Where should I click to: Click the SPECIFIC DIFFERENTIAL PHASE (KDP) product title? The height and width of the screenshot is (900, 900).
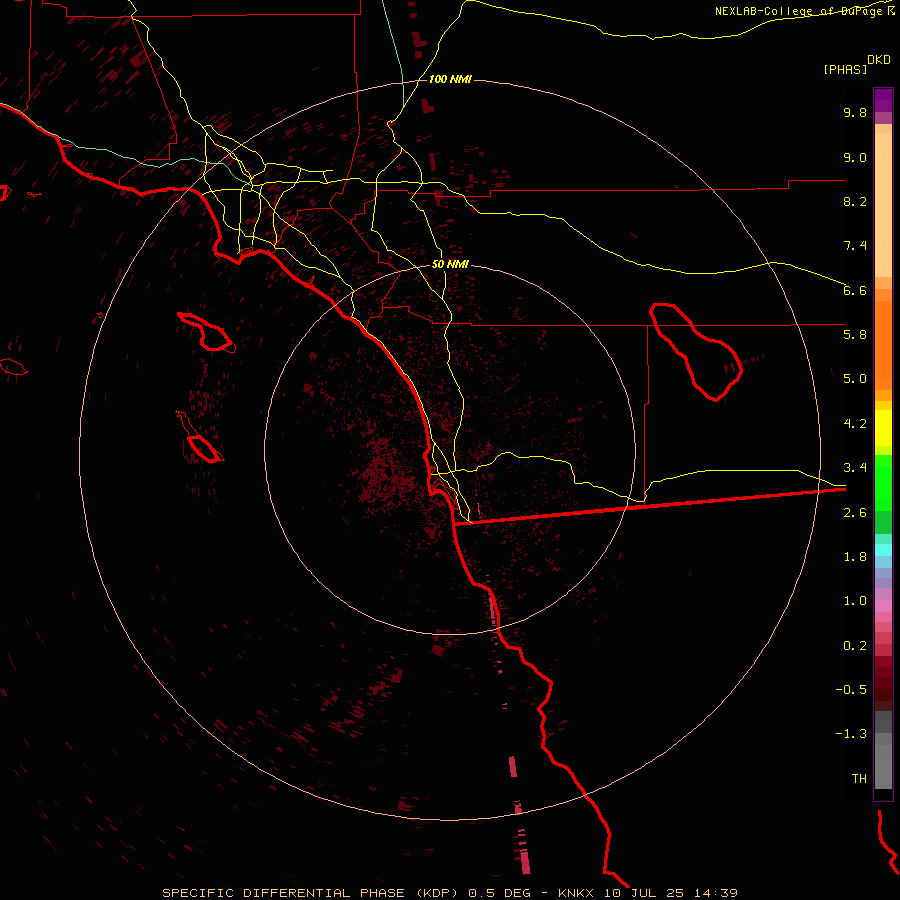click(x=311, y=893)
